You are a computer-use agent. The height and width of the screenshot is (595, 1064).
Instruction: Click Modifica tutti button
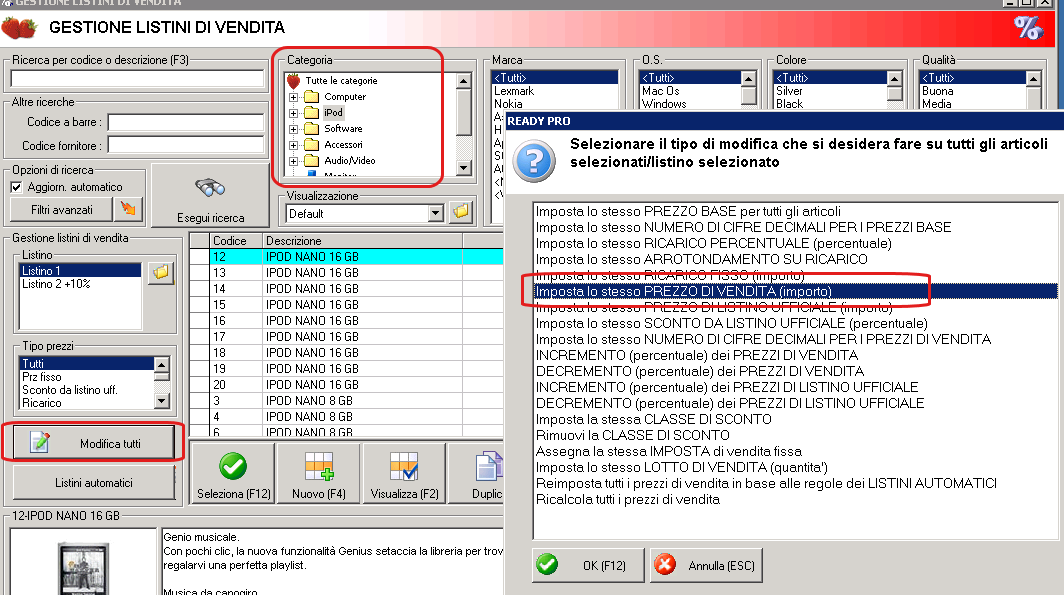coord(94,443)
